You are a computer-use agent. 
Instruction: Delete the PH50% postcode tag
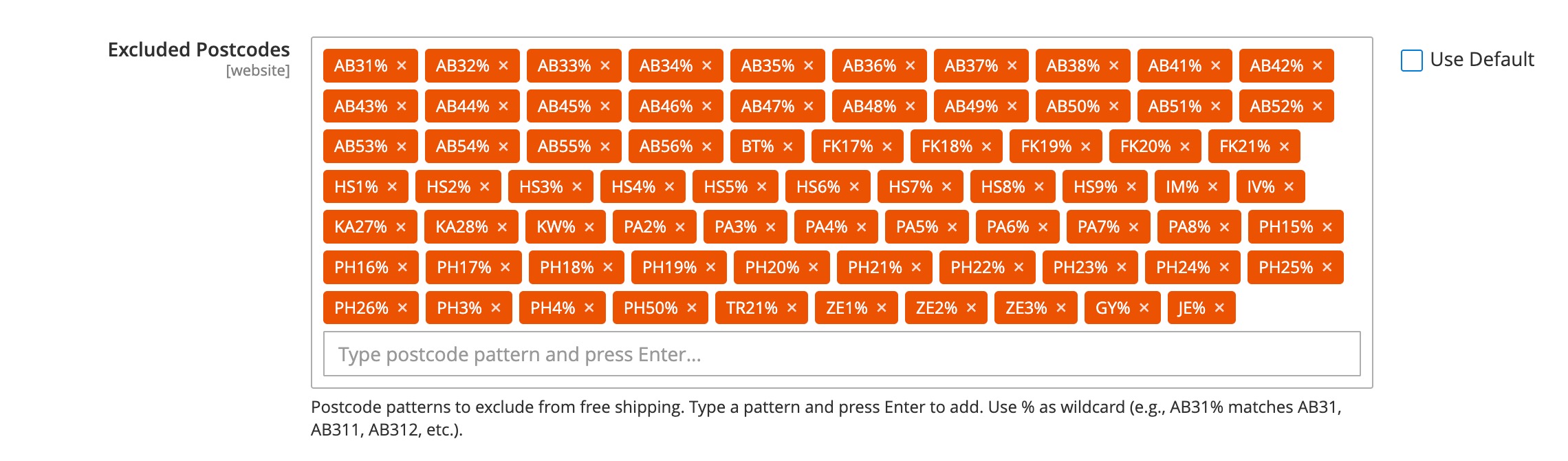tap(692, 308)
